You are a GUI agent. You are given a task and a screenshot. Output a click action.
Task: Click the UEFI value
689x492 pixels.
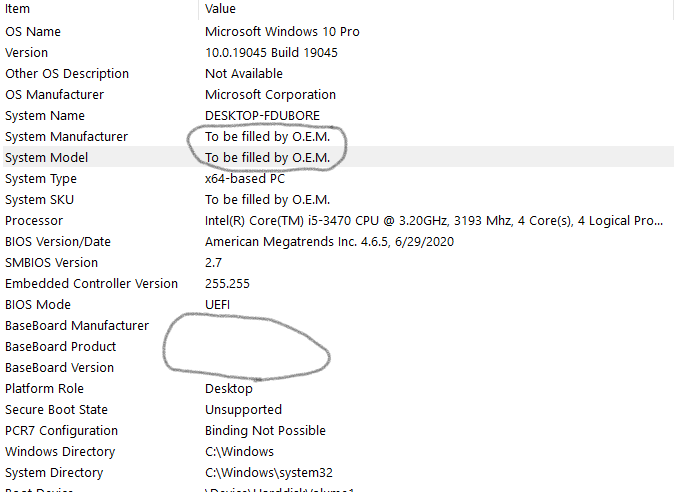tap(218, 305)
